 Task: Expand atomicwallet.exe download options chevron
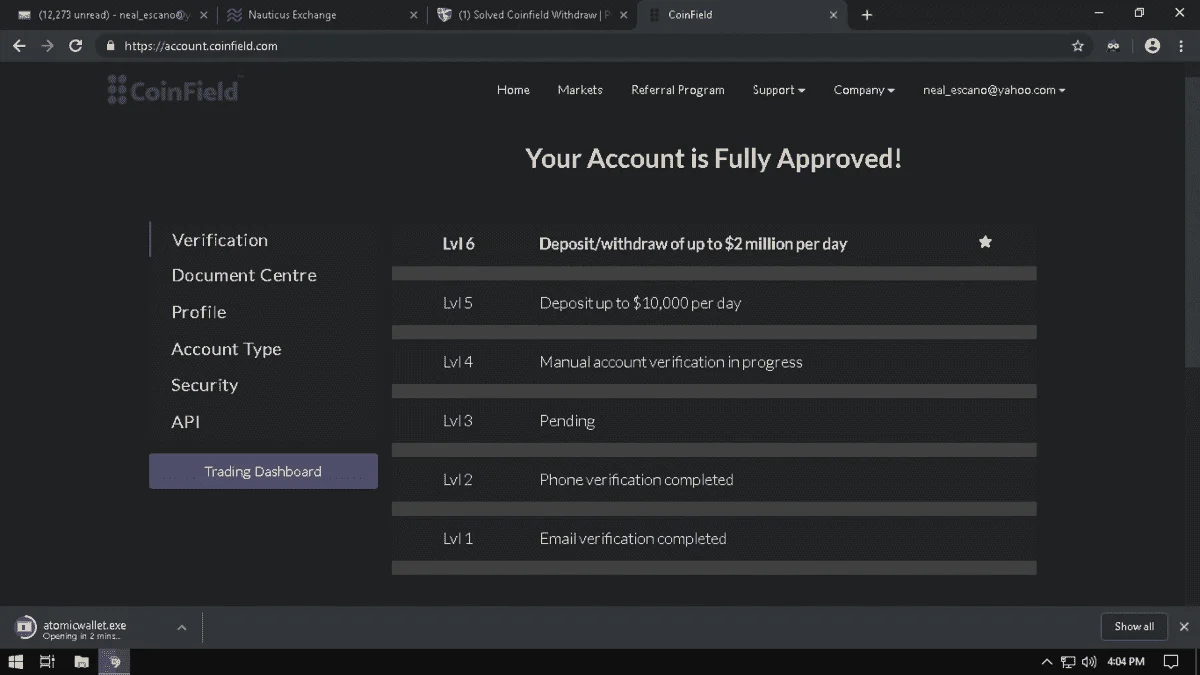click(x=182, y=627)
